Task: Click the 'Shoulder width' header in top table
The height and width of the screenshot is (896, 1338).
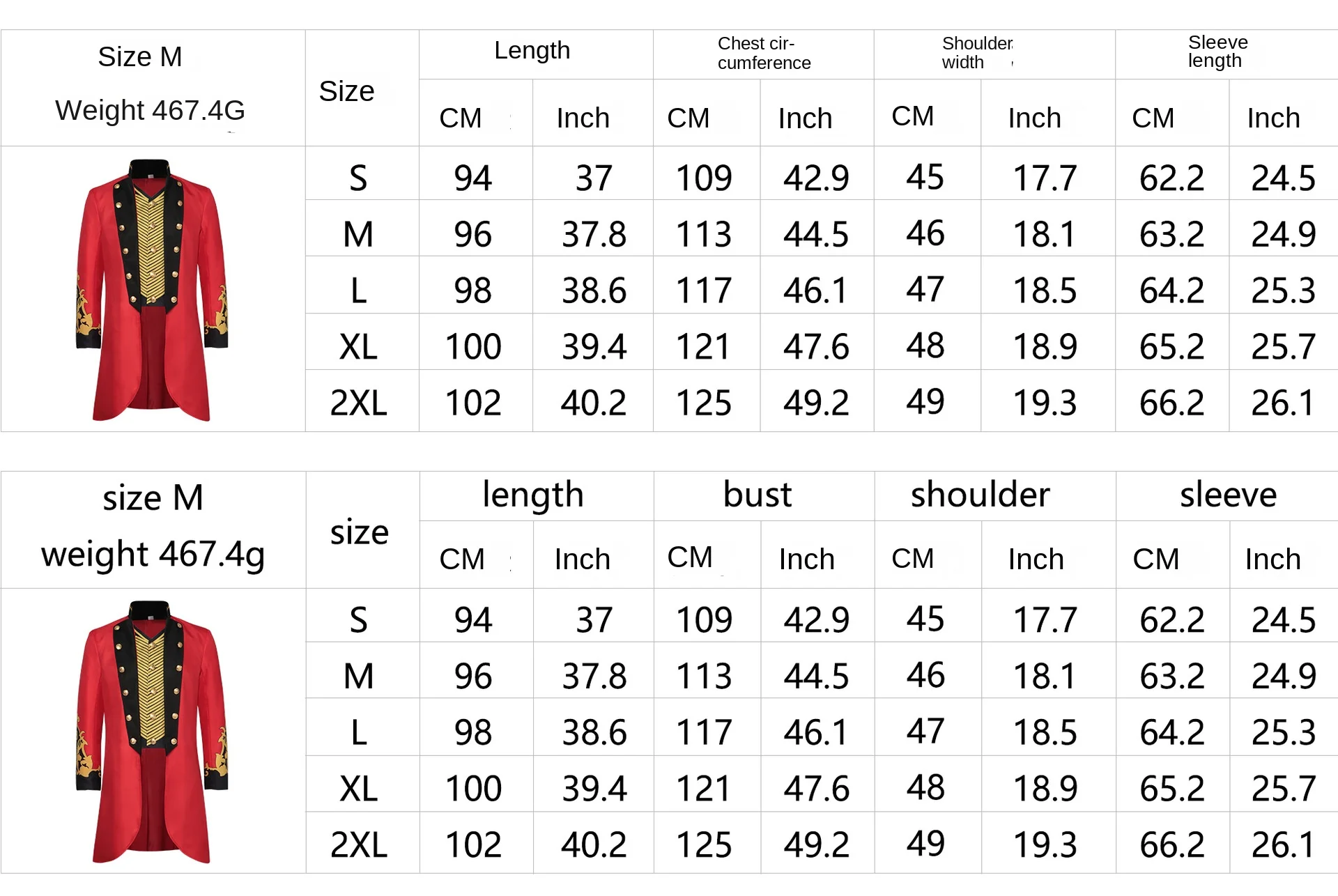Action: pyautogui.click(x=977, y=53)
